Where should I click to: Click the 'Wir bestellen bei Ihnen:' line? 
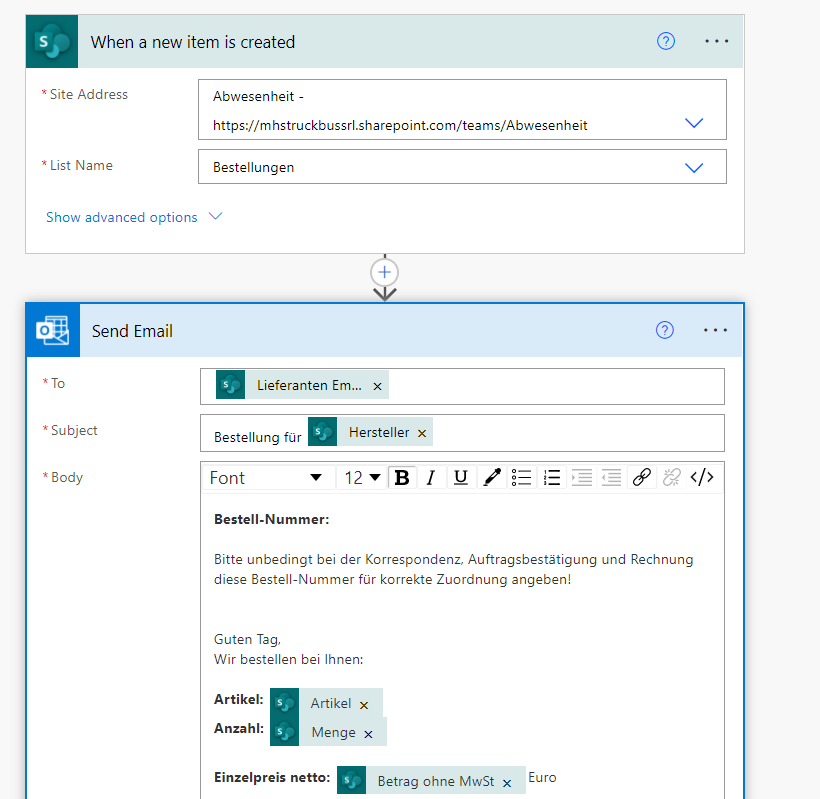[288, 659]
